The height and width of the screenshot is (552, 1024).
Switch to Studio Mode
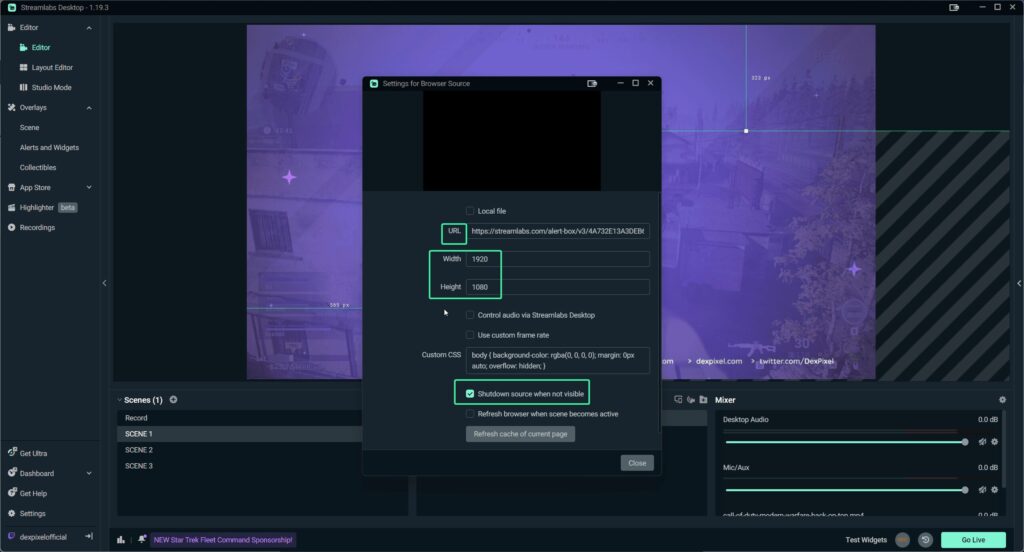tap(50, 87)
